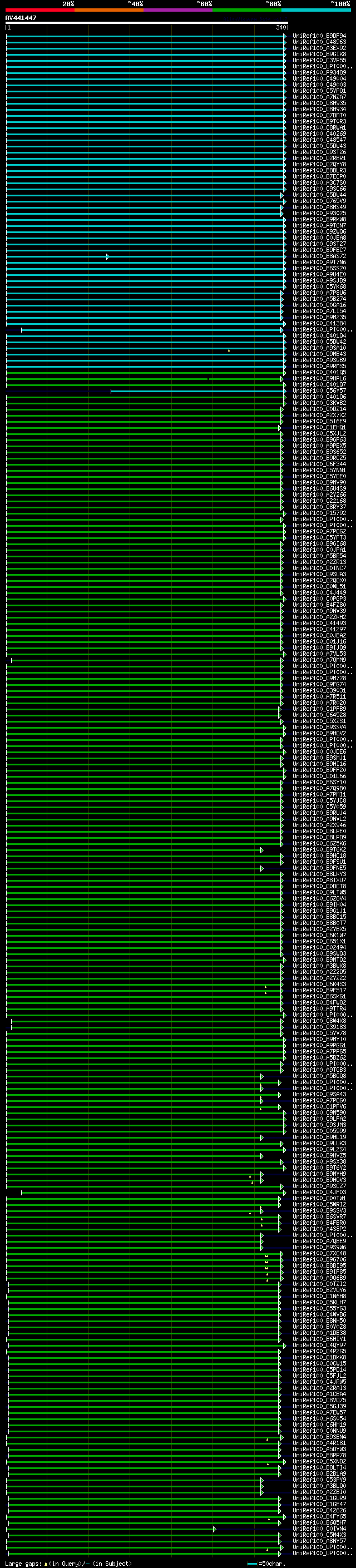This screenshot has height=1568, width=356.
Task: Select label UniRef100_B9FNE5
Action: [x=319, y=868]
